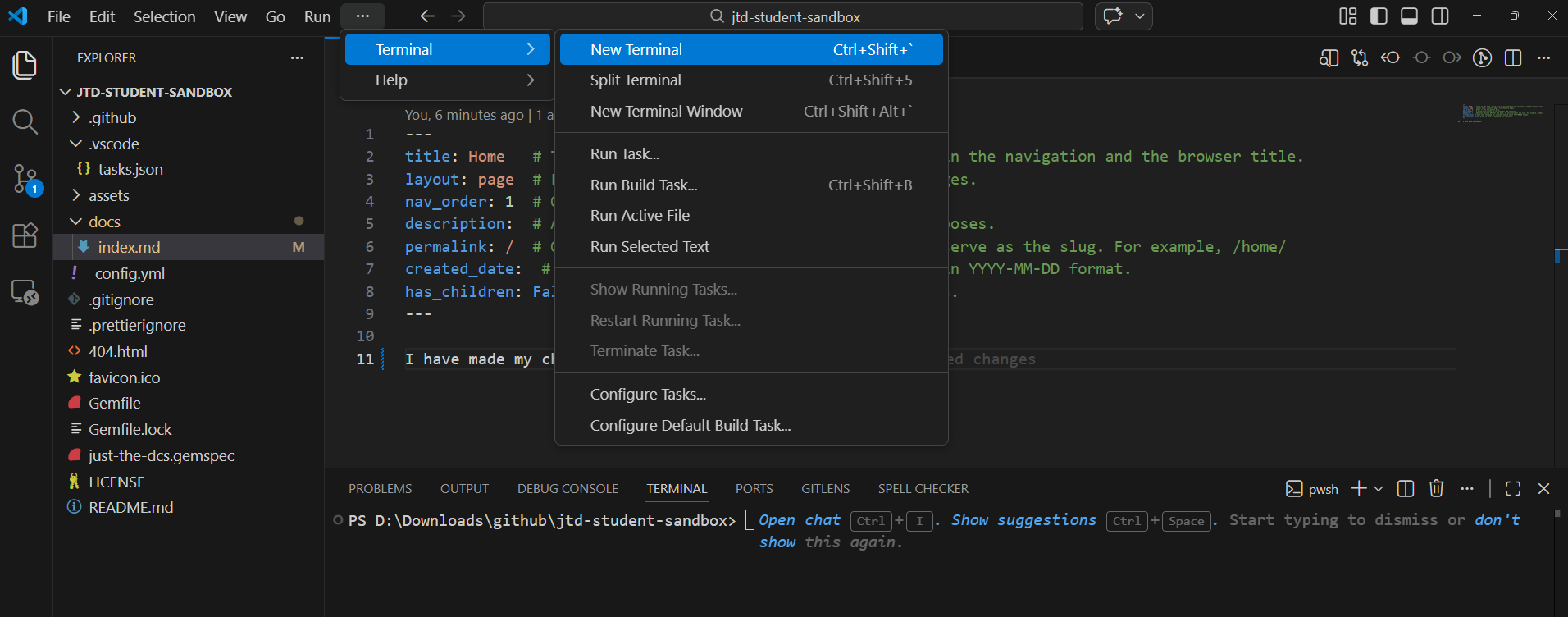This screenshot has width=1568, height=617.
Task: Choose Configure Tasks... from the menu
Action: (x=648, y=395)
